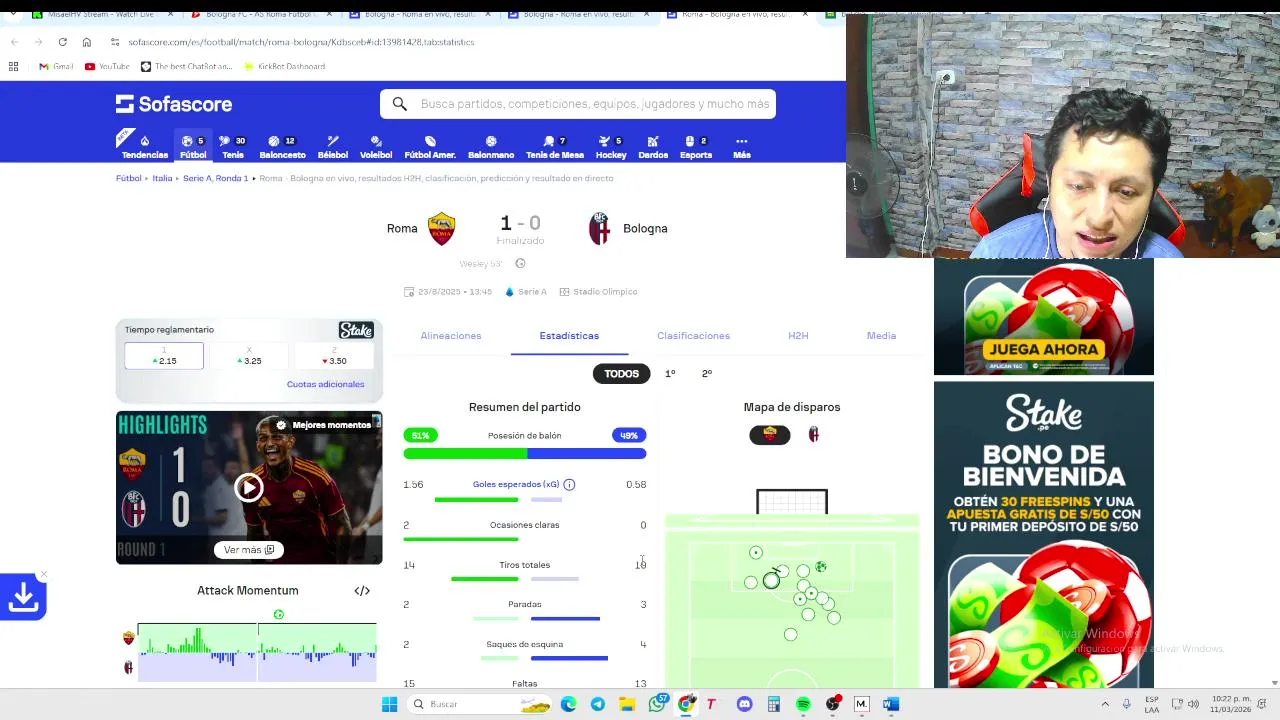Screen dimensions: 1280x720
Task: Switch to Clasificaciones tab
Action: [x=693, y=336]
